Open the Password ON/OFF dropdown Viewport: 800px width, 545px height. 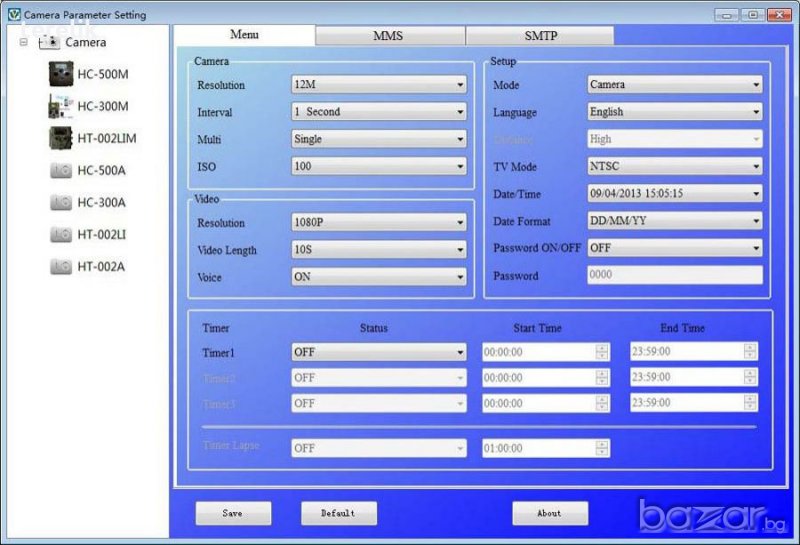tap(675, 247)
